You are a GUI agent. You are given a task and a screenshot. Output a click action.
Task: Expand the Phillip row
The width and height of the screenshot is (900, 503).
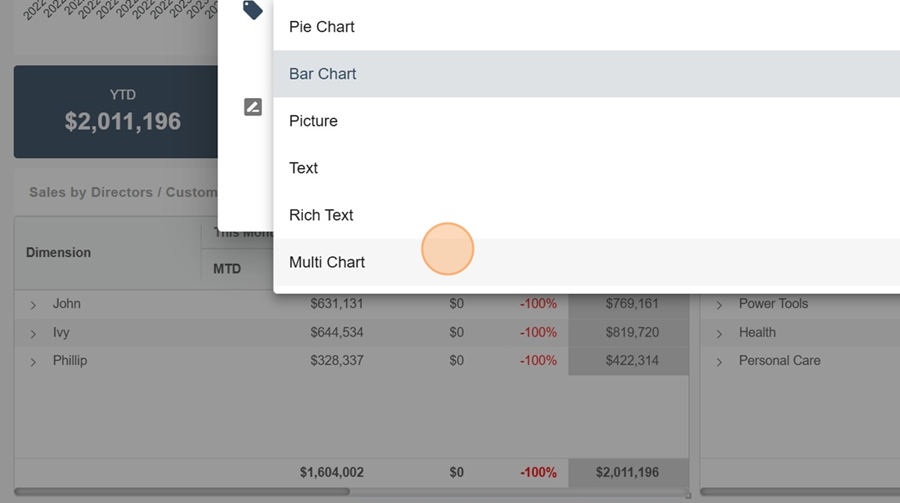tap(33, 361)
